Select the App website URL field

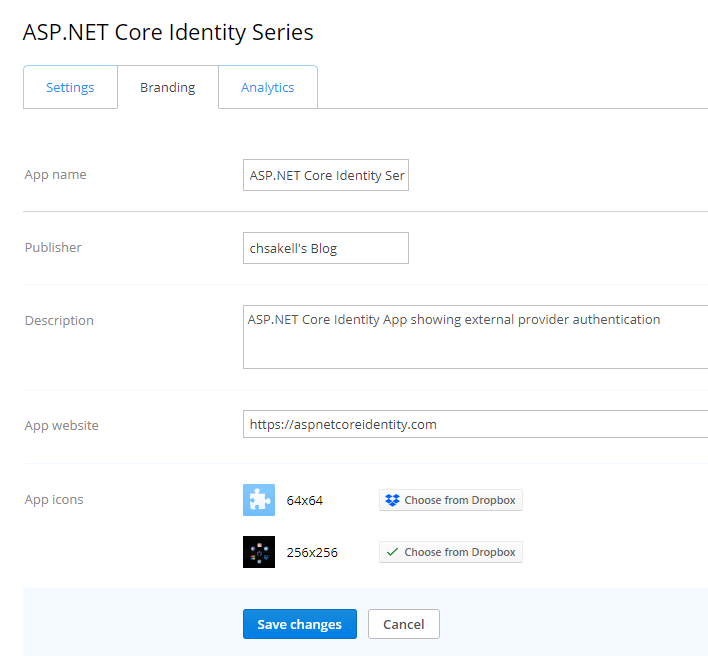[x=475, y=424]
